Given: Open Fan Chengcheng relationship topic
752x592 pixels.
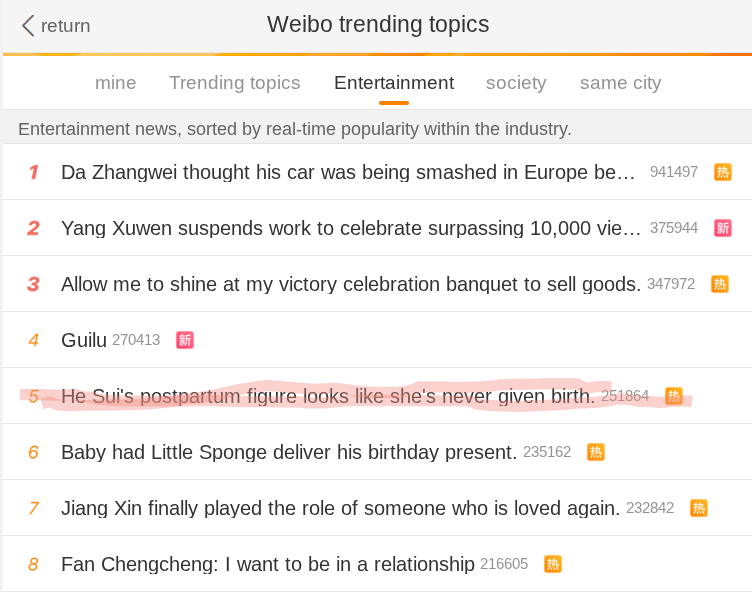Looking at the screenshot, I should click(267, 564).
